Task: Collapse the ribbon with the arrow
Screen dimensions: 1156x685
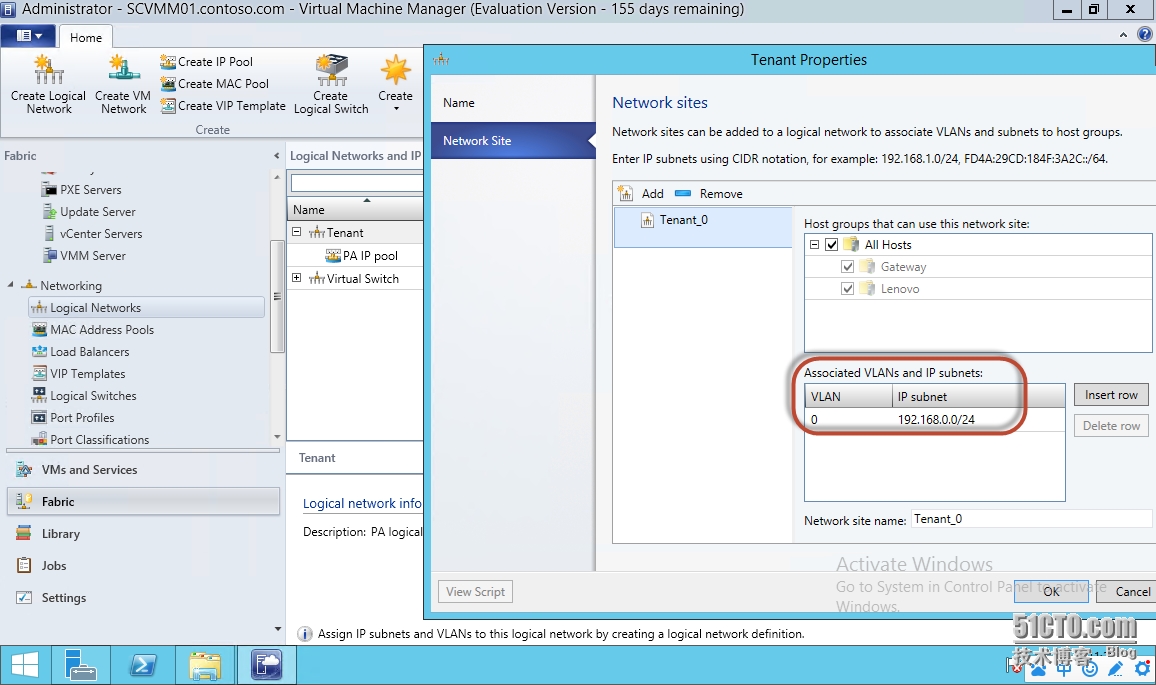Action: [1123, 35]
